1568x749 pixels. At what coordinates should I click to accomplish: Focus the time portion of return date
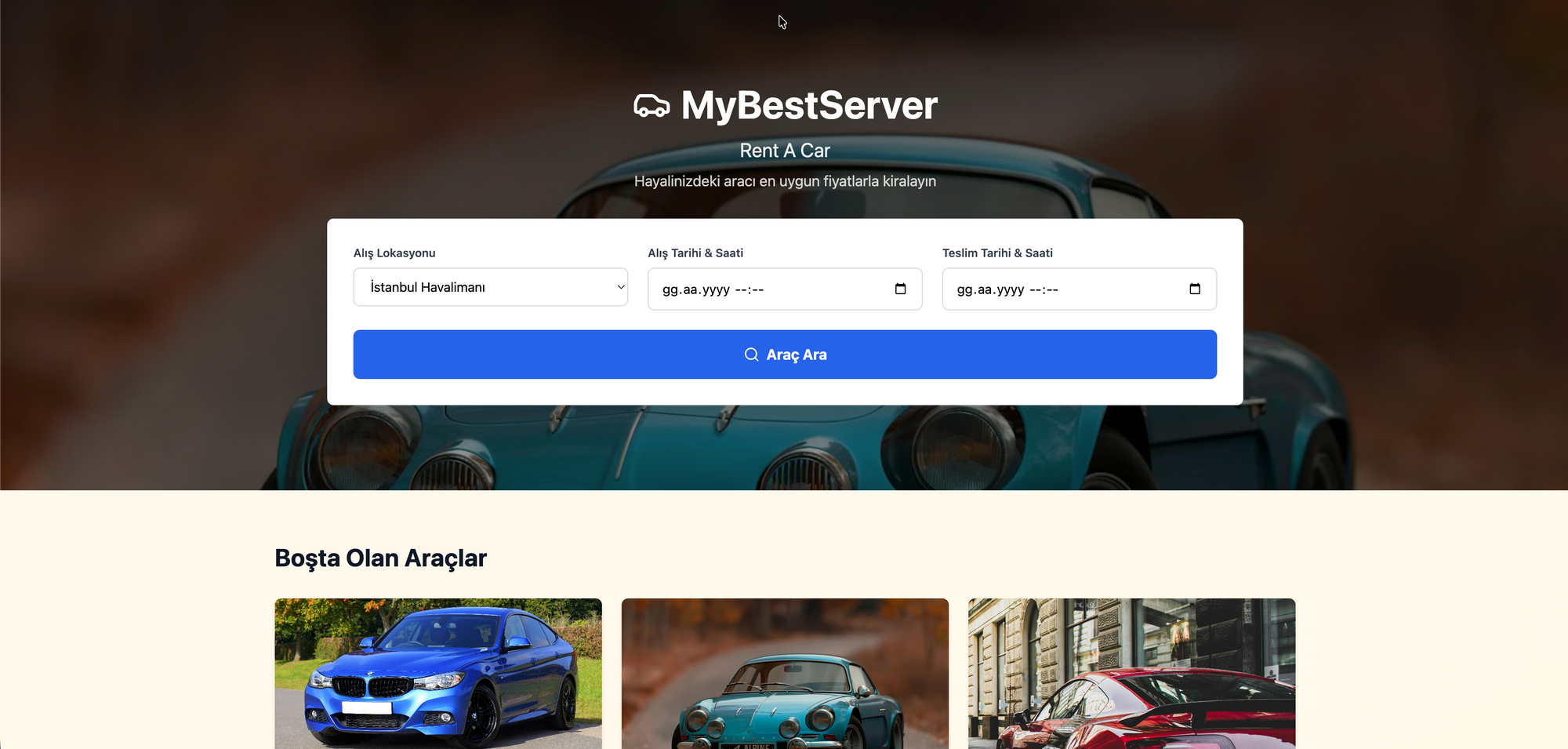[1044, 290]
